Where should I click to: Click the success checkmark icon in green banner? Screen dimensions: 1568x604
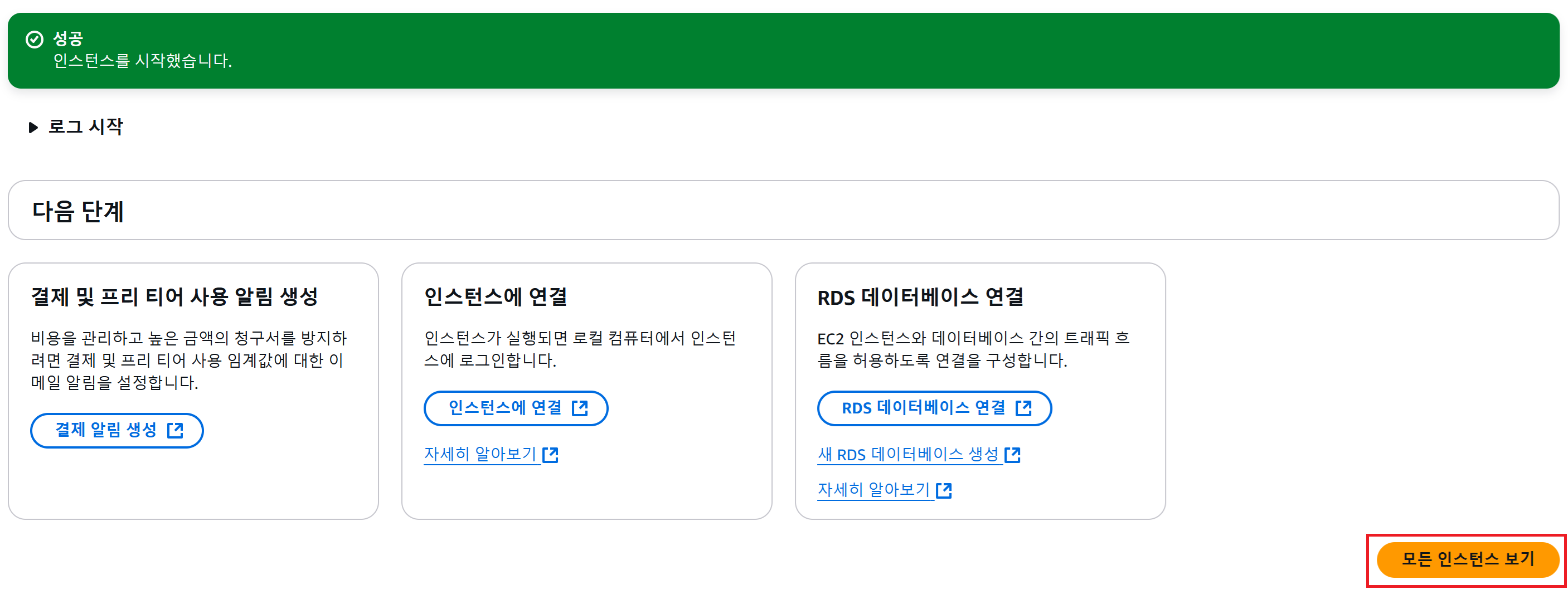pos(35,40)
